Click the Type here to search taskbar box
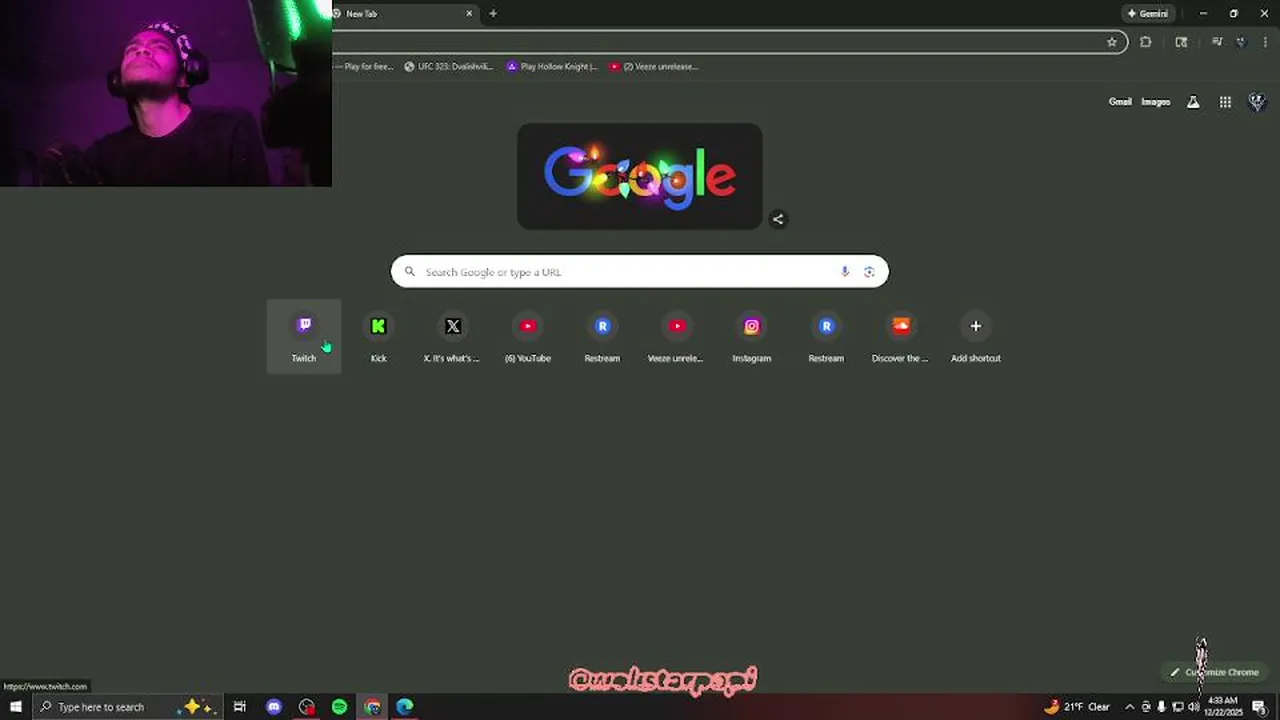 click(x=127, y=707)
